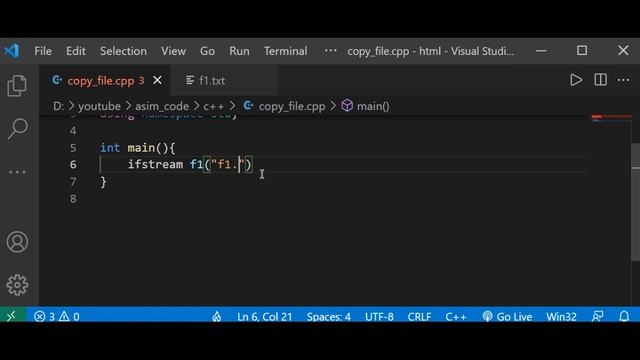Click ifstream keyword on line 6
Screen dimensions: 640x360
155,164
